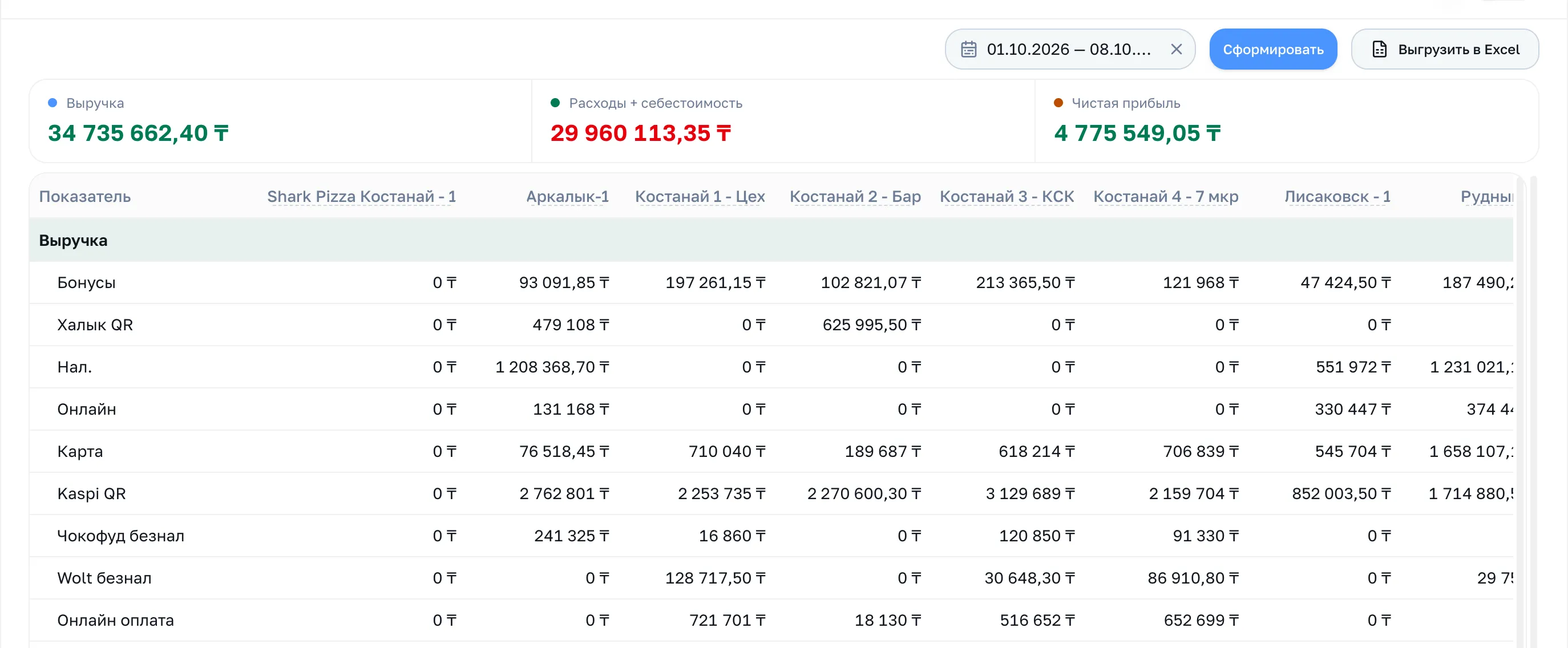Select the Онлайн оплата row label

116,620
